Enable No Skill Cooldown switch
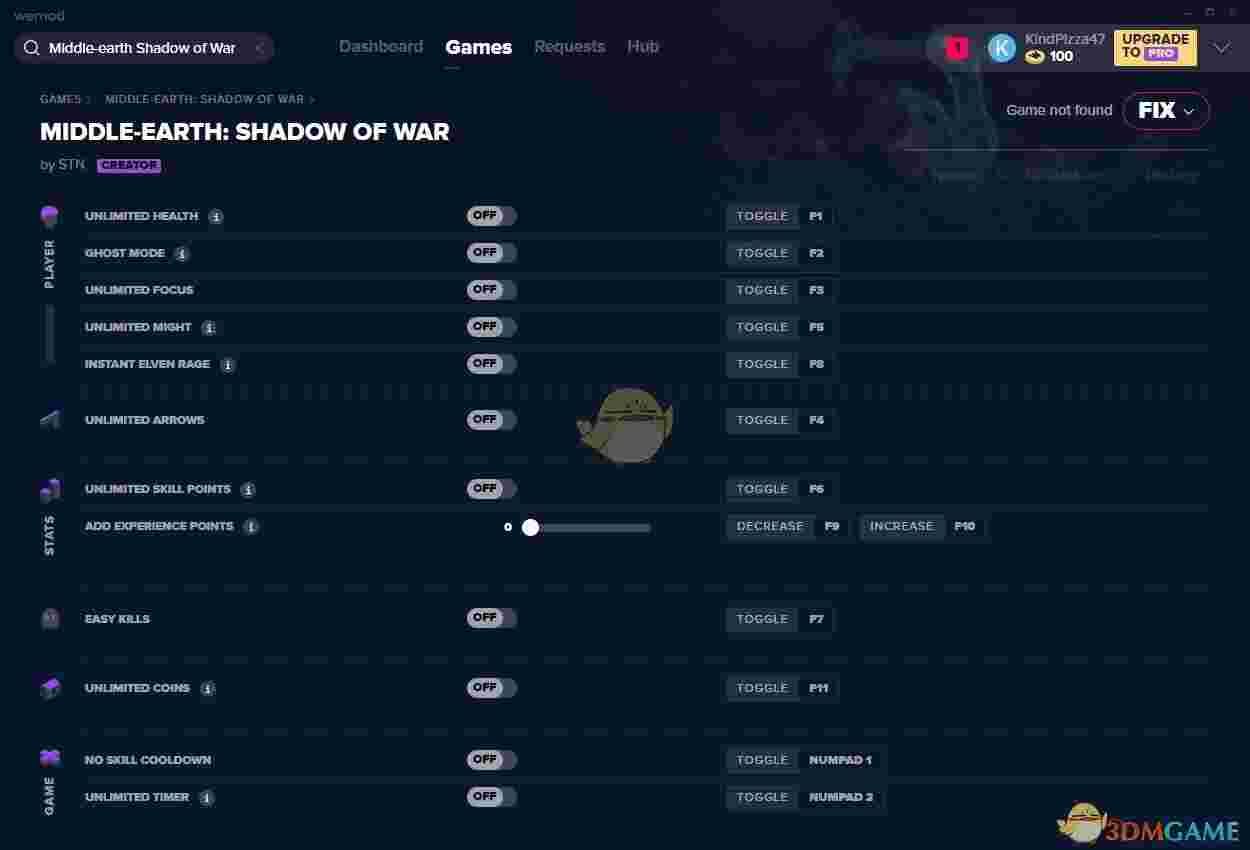The width and height of the screenshot is (1250, 850). [491, 760]
